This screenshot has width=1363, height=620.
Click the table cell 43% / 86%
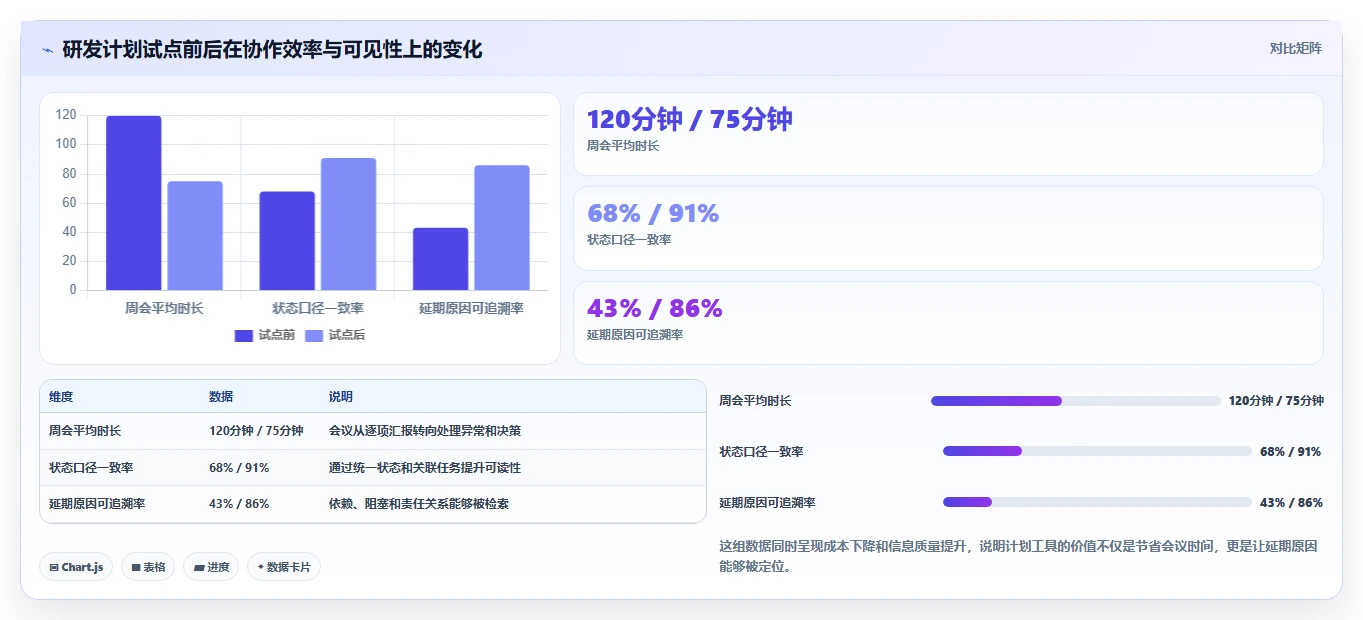pos(239,504)
